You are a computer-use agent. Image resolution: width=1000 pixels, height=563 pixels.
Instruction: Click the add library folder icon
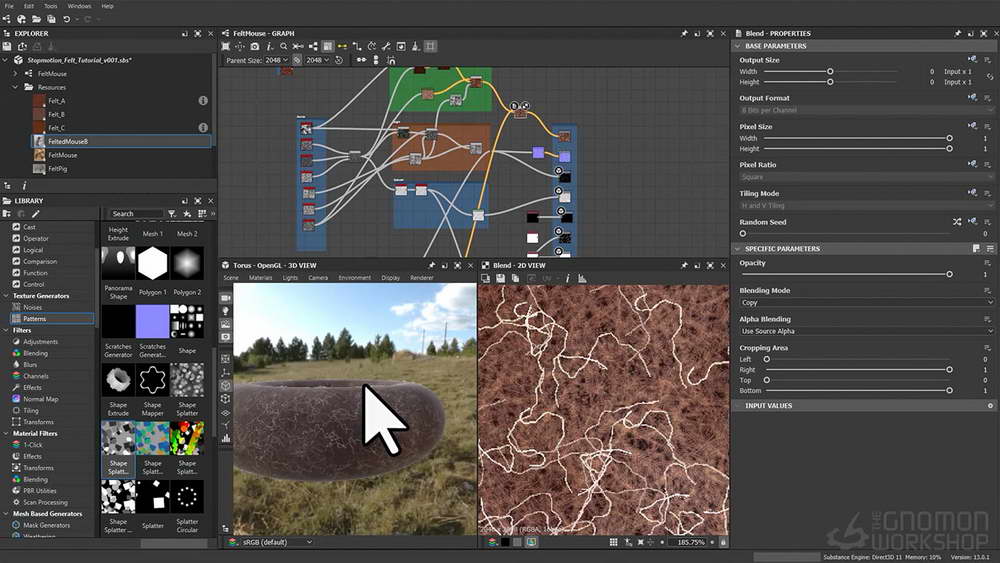pos(7,214)
